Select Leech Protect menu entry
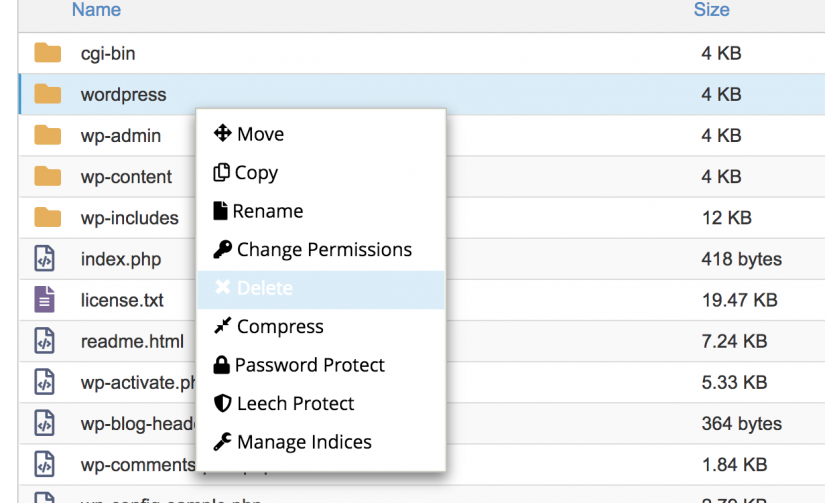The image size is (825, 503). pyautogui.click(x=321, y=403)
